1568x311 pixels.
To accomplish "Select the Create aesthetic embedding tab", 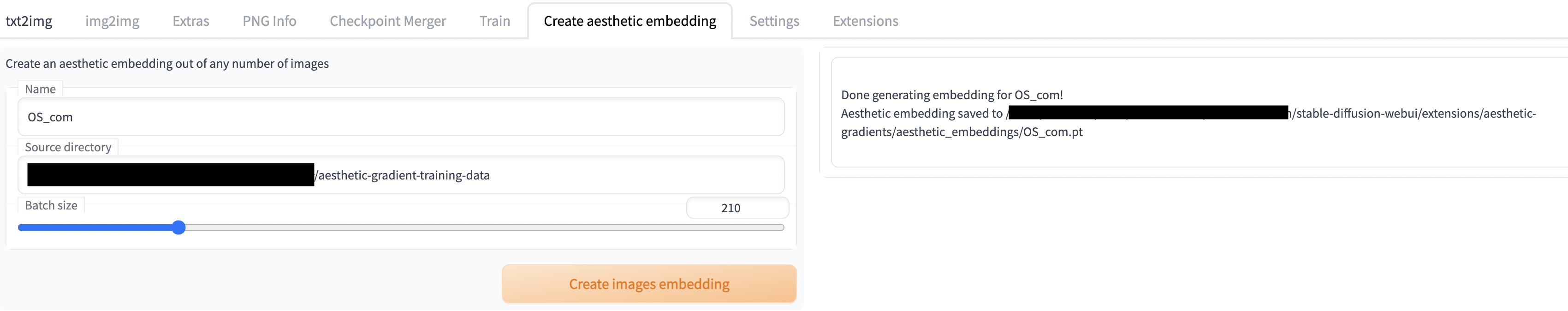I will pyautogui.click(x=630, y=21).
